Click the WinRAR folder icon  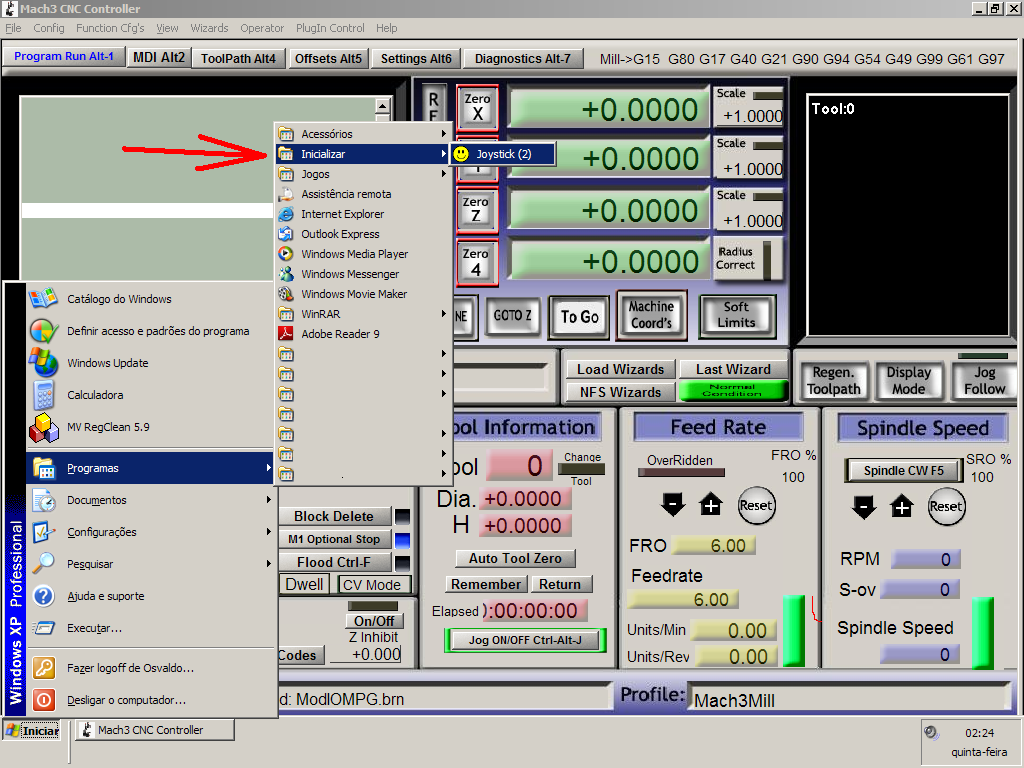coord(286,314)
